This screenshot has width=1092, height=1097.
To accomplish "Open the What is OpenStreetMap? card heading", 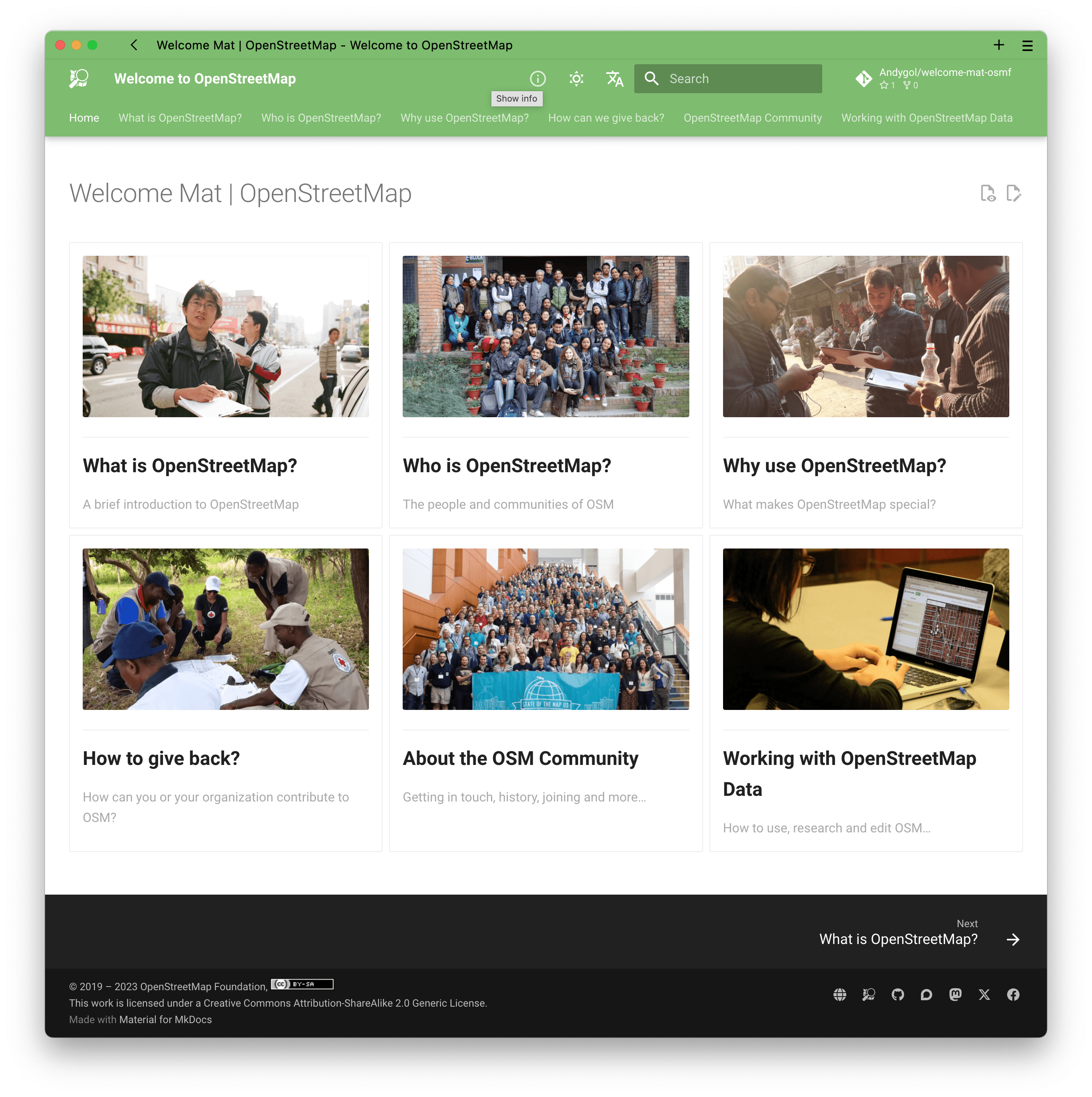I will click(189, 466).
